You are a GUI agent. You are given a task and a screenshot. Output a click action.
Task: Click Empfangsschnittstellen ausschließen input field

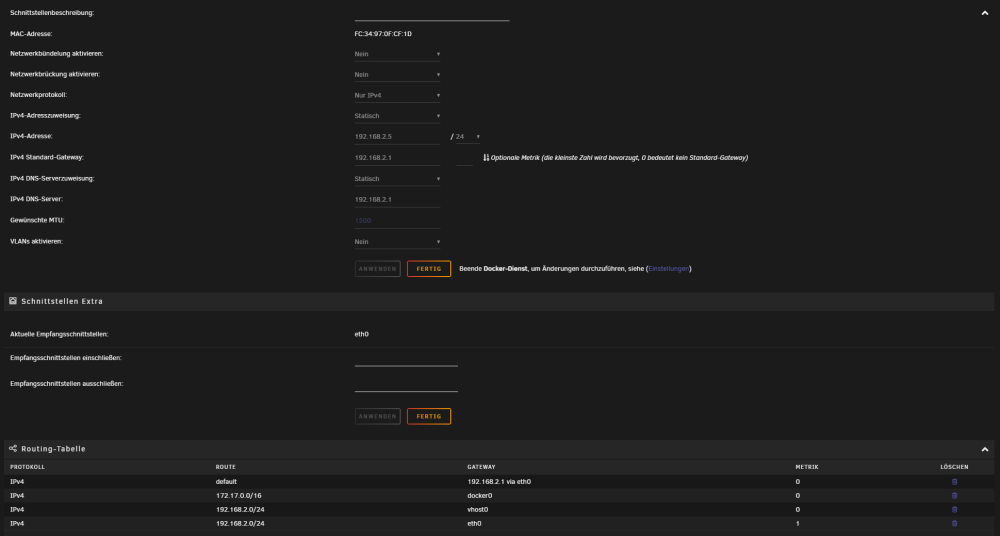tap(406, 384)
